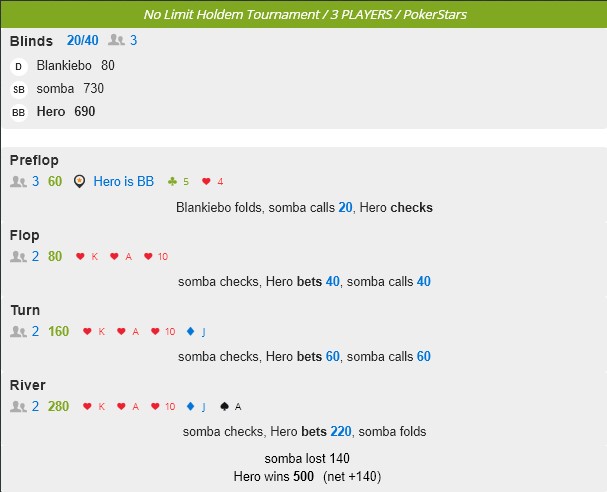
Task: Click the player count 2 in the Flop row
Action: [x=35, y=256]
